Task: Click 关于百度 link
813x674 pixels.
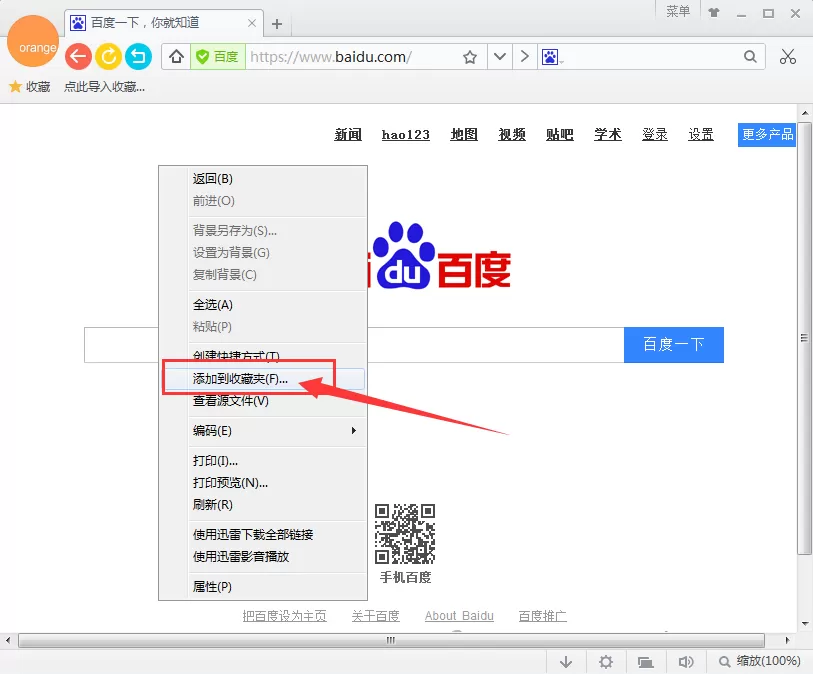Action: pos(375,616)
